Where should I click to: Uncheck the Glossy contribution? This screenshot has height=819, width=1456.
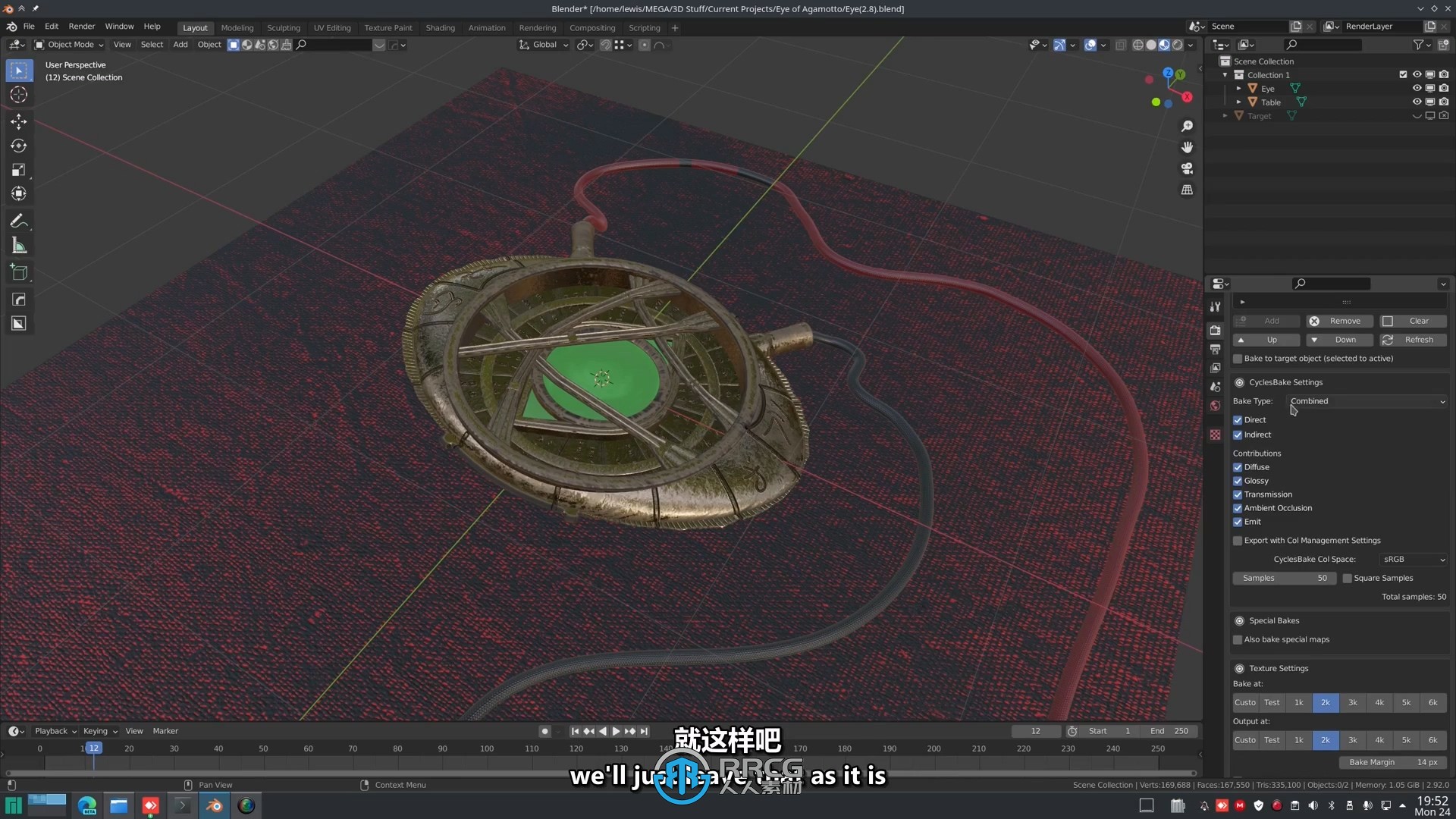tap(1238, 481)
